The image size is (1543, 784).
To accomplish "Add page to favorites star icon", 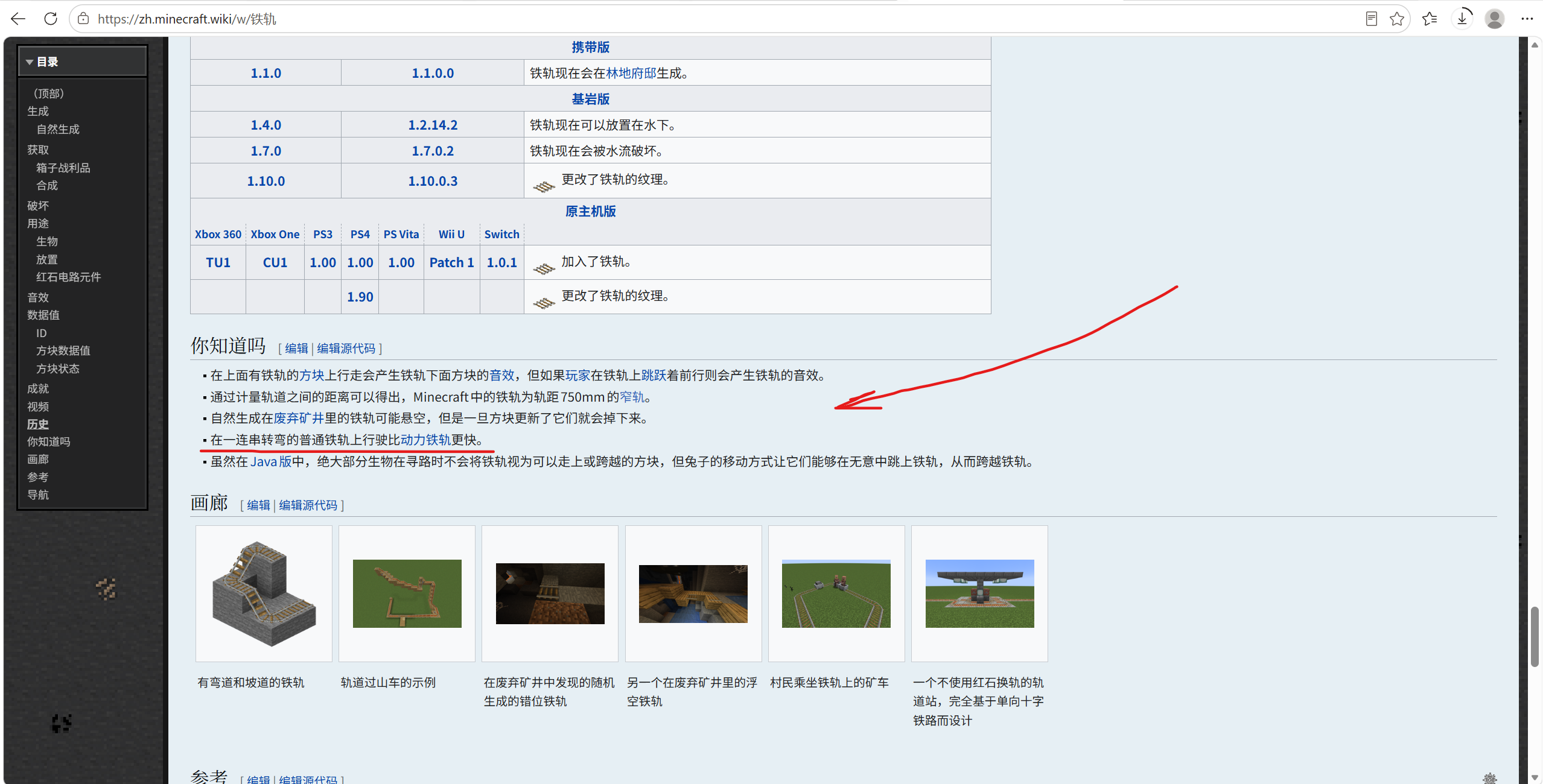I will point(1397,19).
